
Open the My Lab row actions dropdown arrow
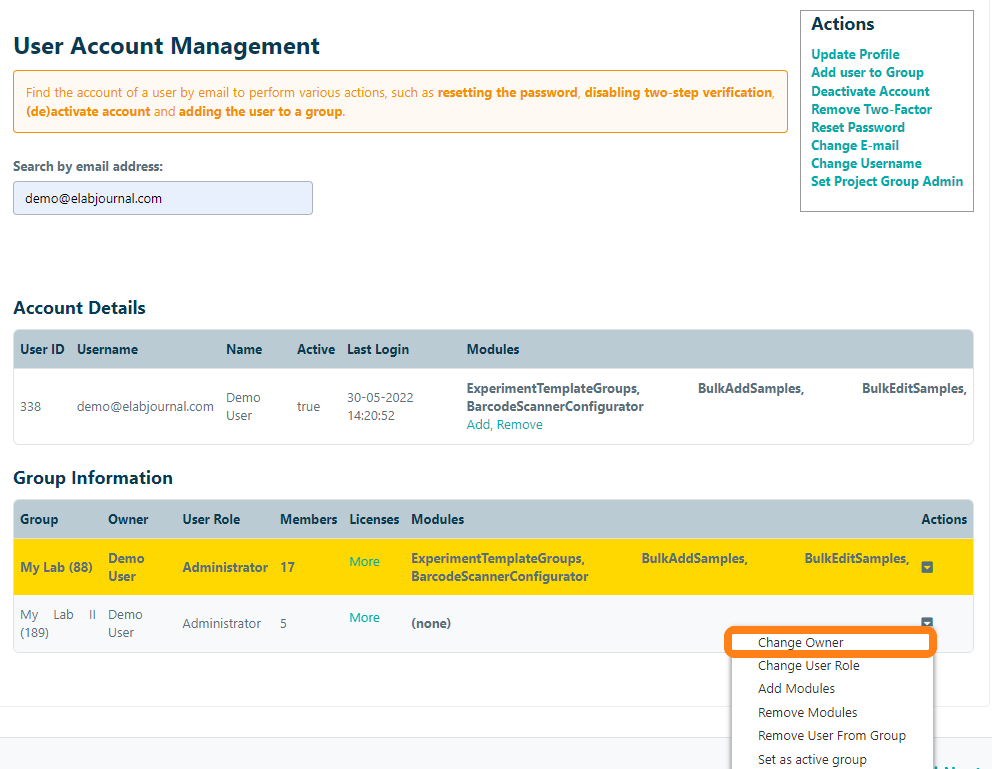click(x=927, y=567)
